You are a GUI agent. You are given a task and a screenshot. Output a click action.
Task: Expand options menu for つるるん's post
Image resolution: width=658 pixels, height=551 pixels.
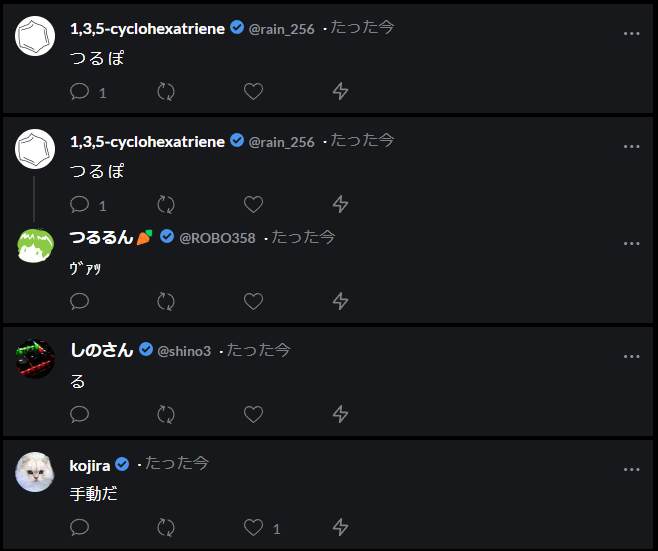click(631, 244)
